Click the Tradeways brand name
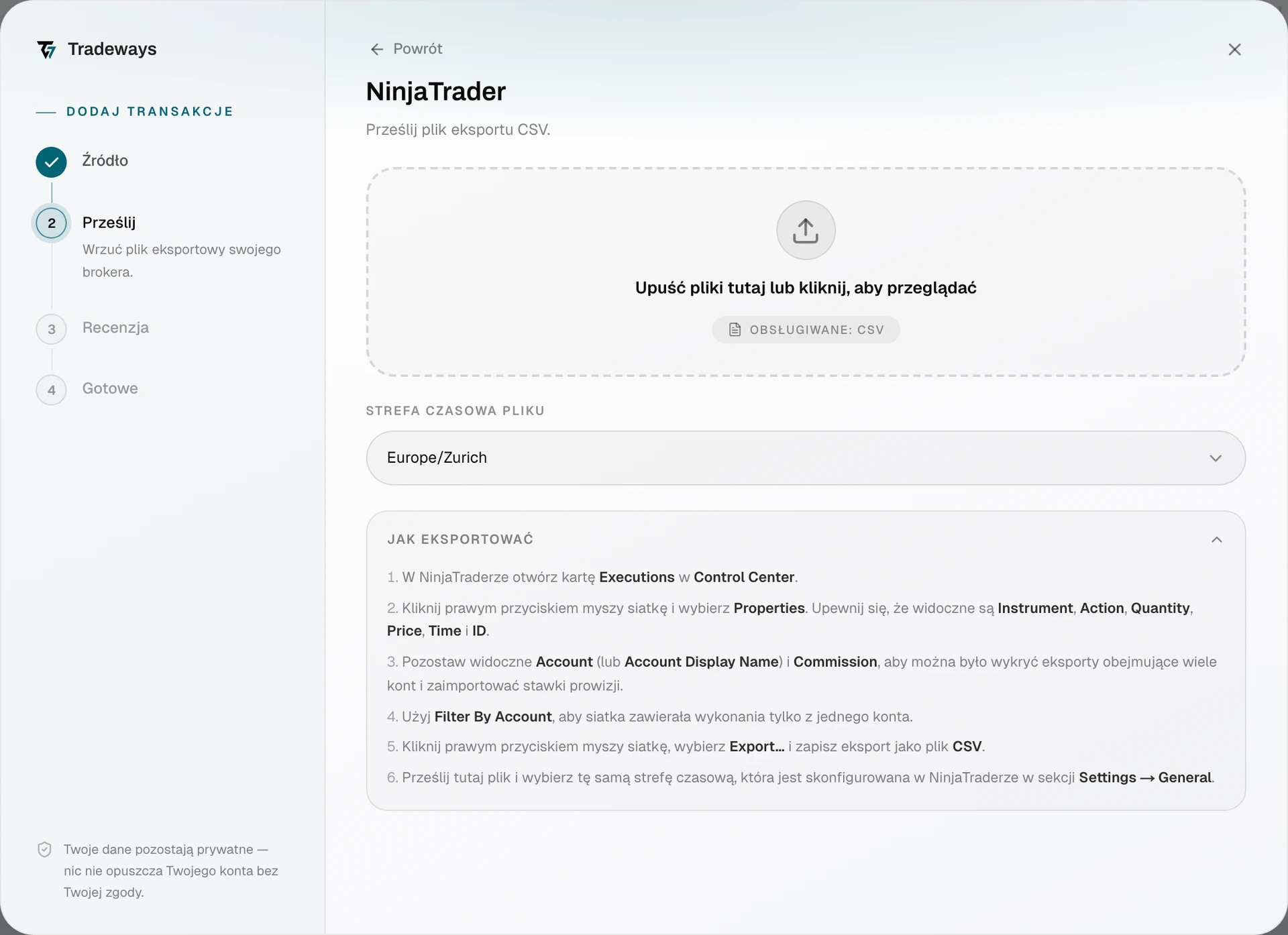 coord(112,49)
